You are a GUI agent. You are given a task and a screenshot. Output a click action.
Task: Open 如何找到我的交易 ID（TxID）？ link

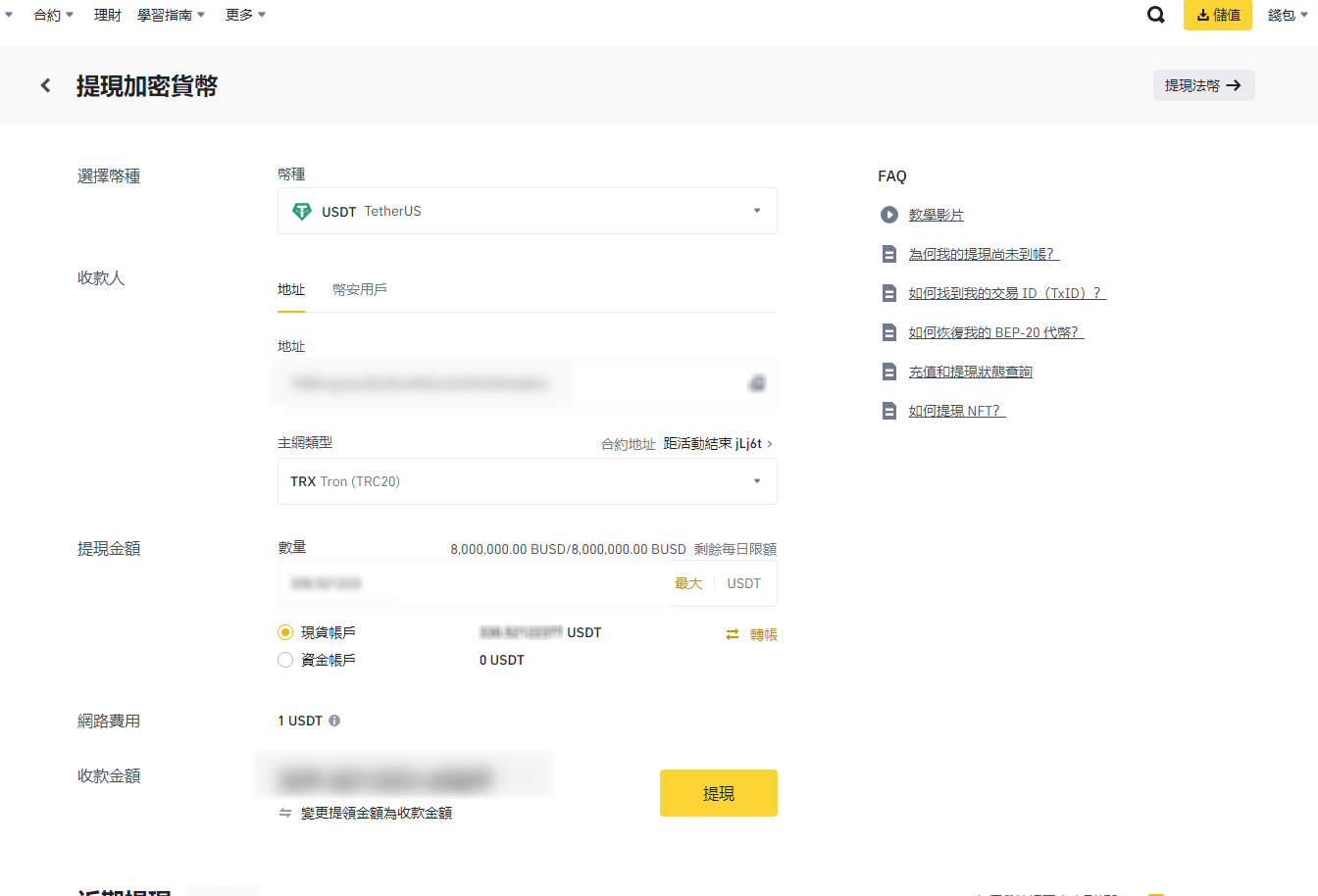[1007, 293]
